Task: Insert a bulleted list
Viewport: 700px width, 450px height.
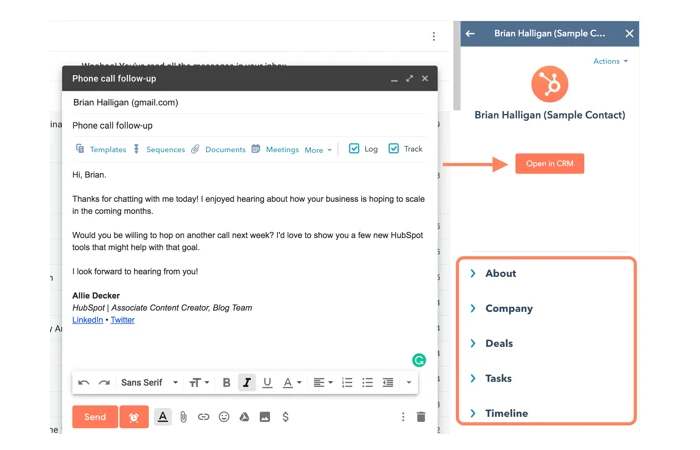Action: point(367,383)
